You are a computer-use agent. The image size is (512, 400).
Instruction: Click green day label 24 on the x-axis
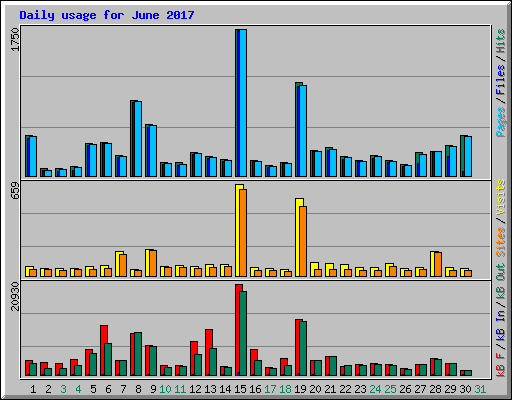[x=375, y=389]
